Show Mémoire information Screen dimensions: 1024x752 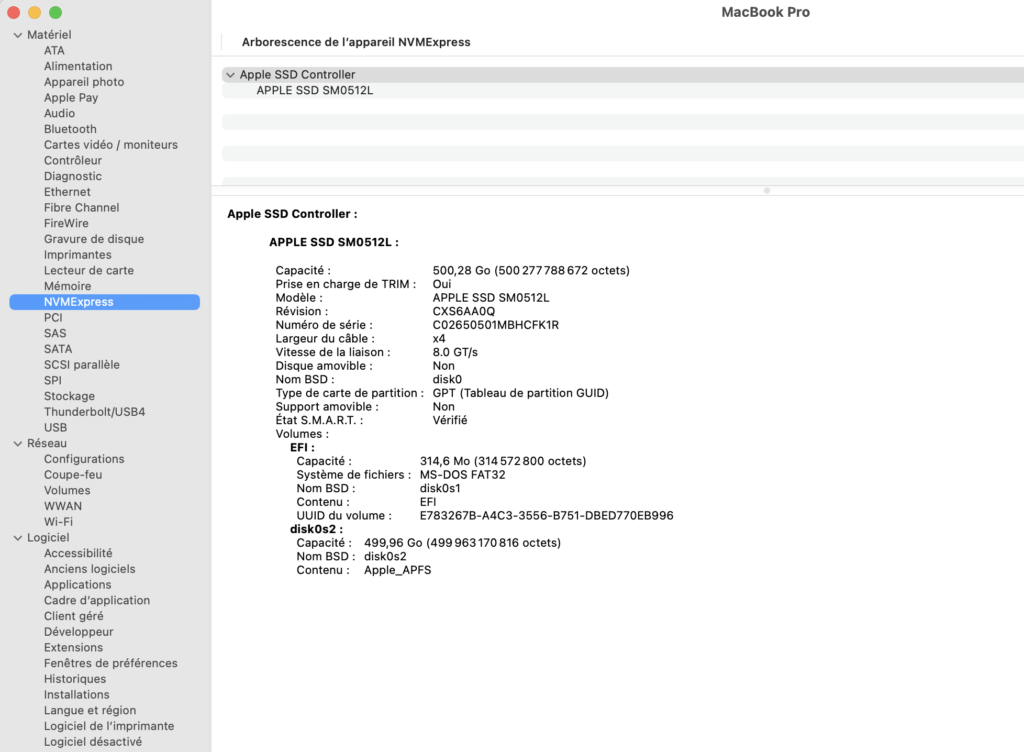(x=67, y=286)
